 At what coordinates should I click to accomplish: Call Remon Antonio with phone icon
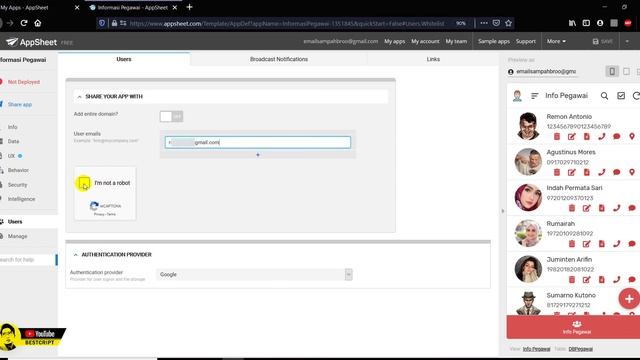[x=602, y=136]
